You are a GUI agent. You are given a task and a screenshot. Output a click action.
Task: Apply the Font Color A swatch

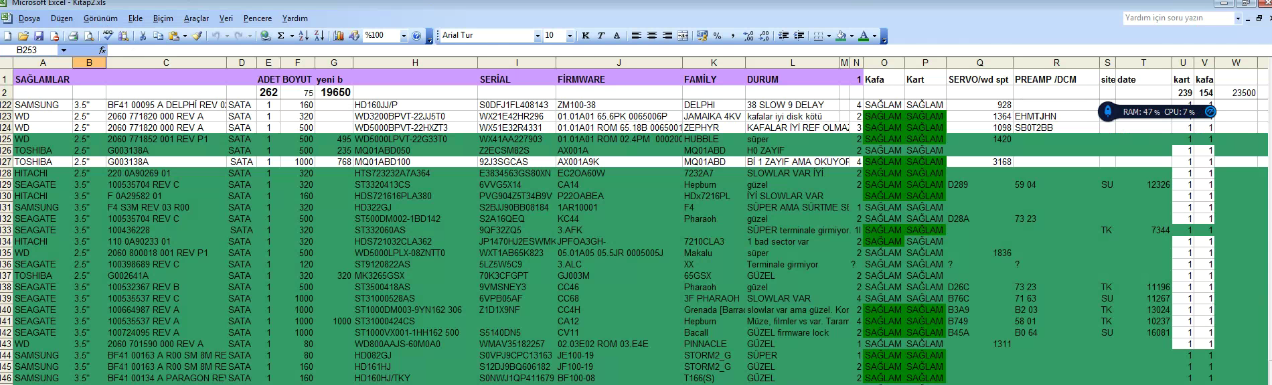point(864,35)
